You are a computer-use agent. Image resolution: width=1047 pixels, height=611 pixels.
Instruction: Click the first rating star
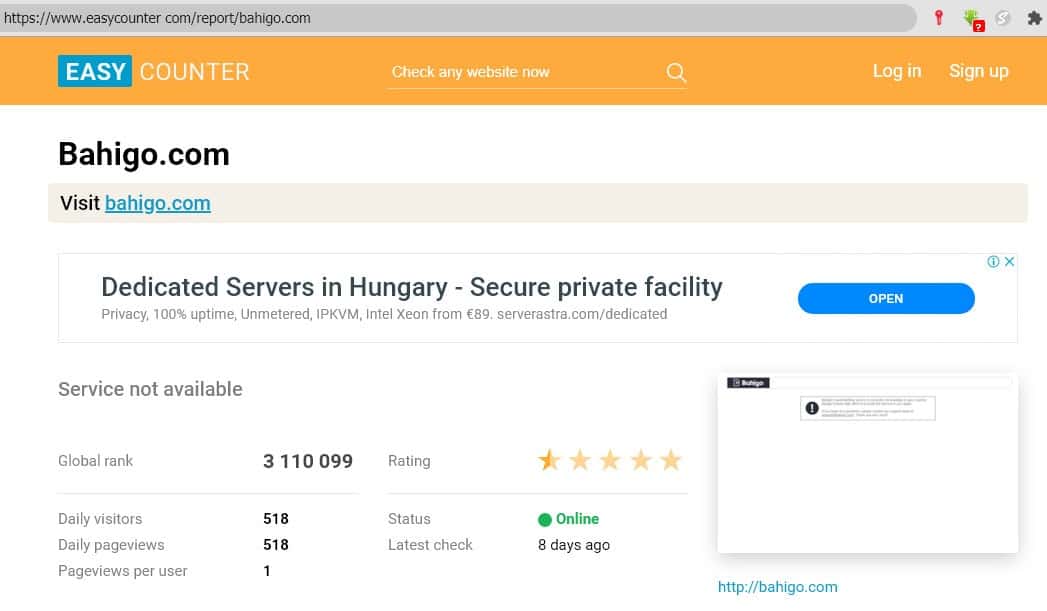tap(549, 460)
